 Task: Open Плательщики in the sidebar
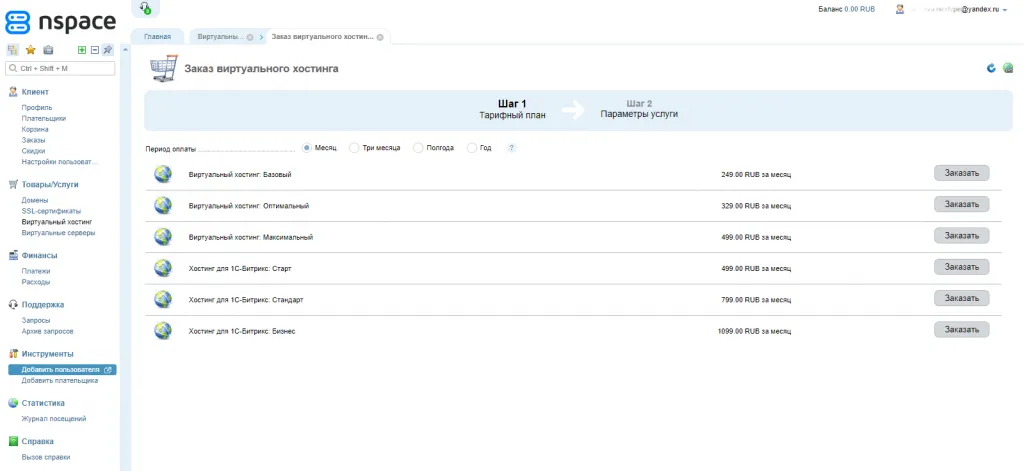point(44,118)
